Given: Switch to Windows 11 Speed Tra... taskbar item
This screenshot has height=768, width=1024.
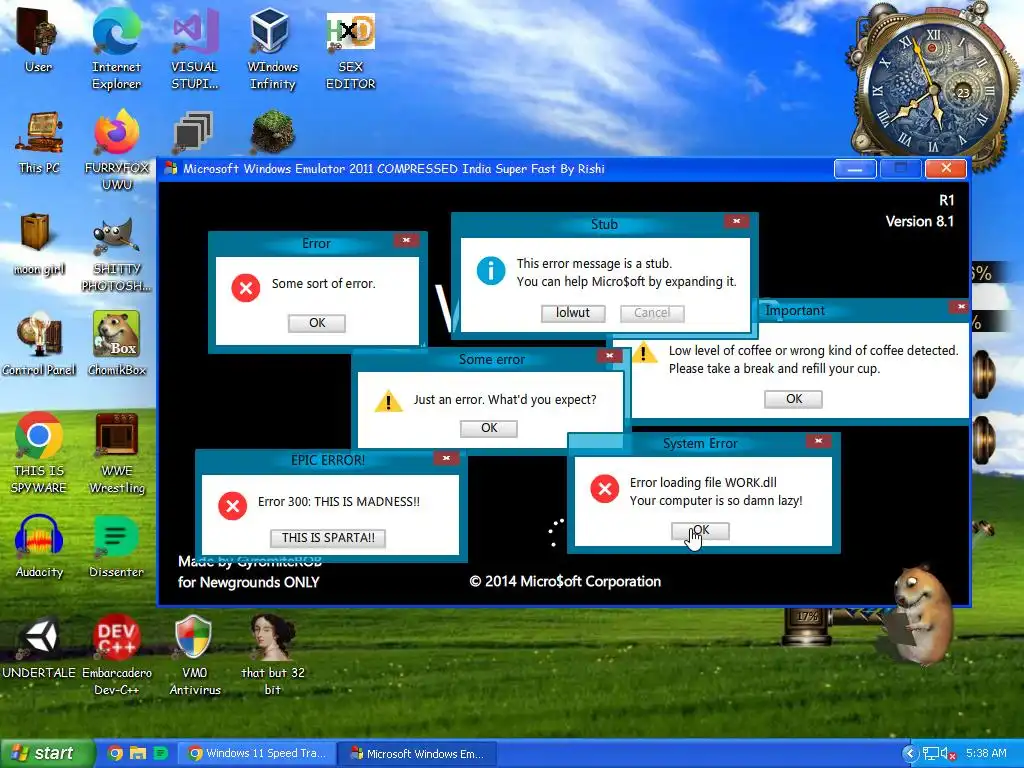Looking at the screenshot, I should [x=258, y=753].
